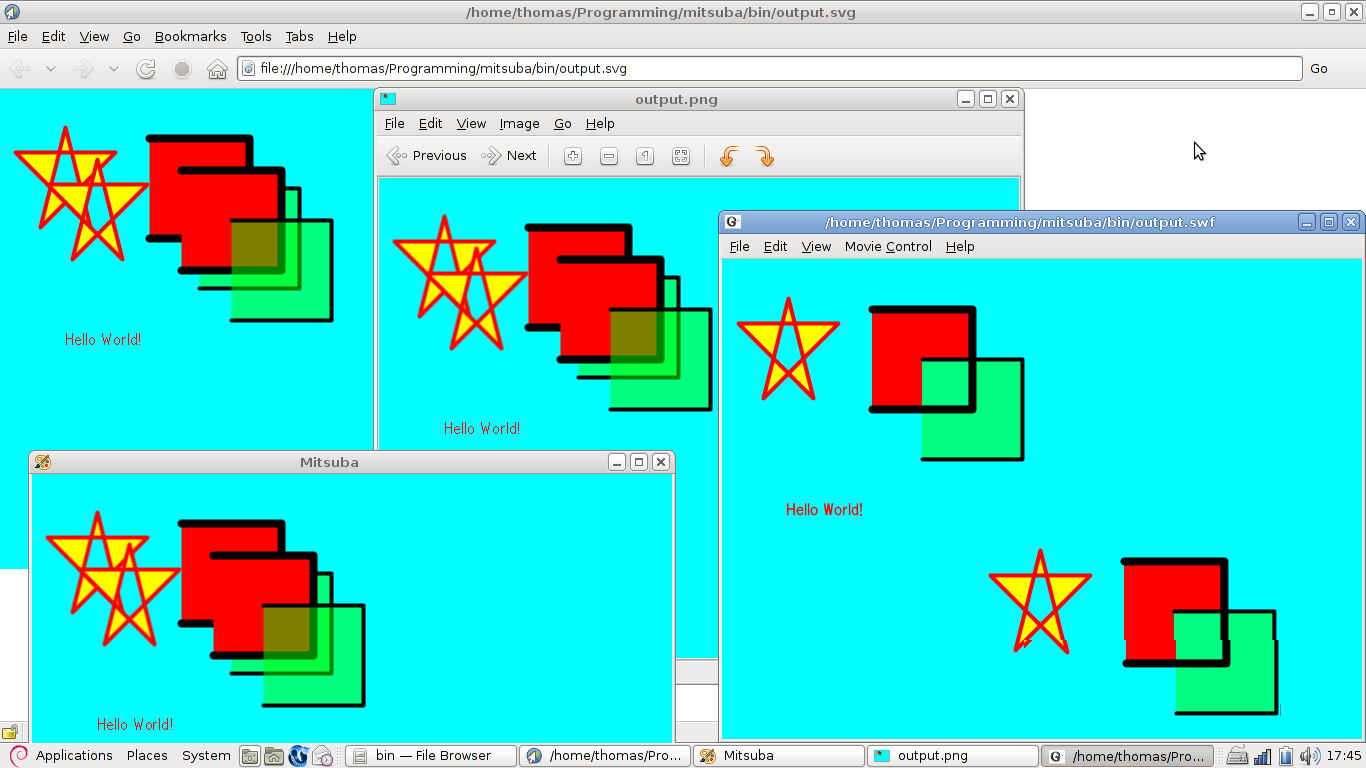
Task: Click the Best Fit icon in image viewer
Action: [x=681, y=156]
